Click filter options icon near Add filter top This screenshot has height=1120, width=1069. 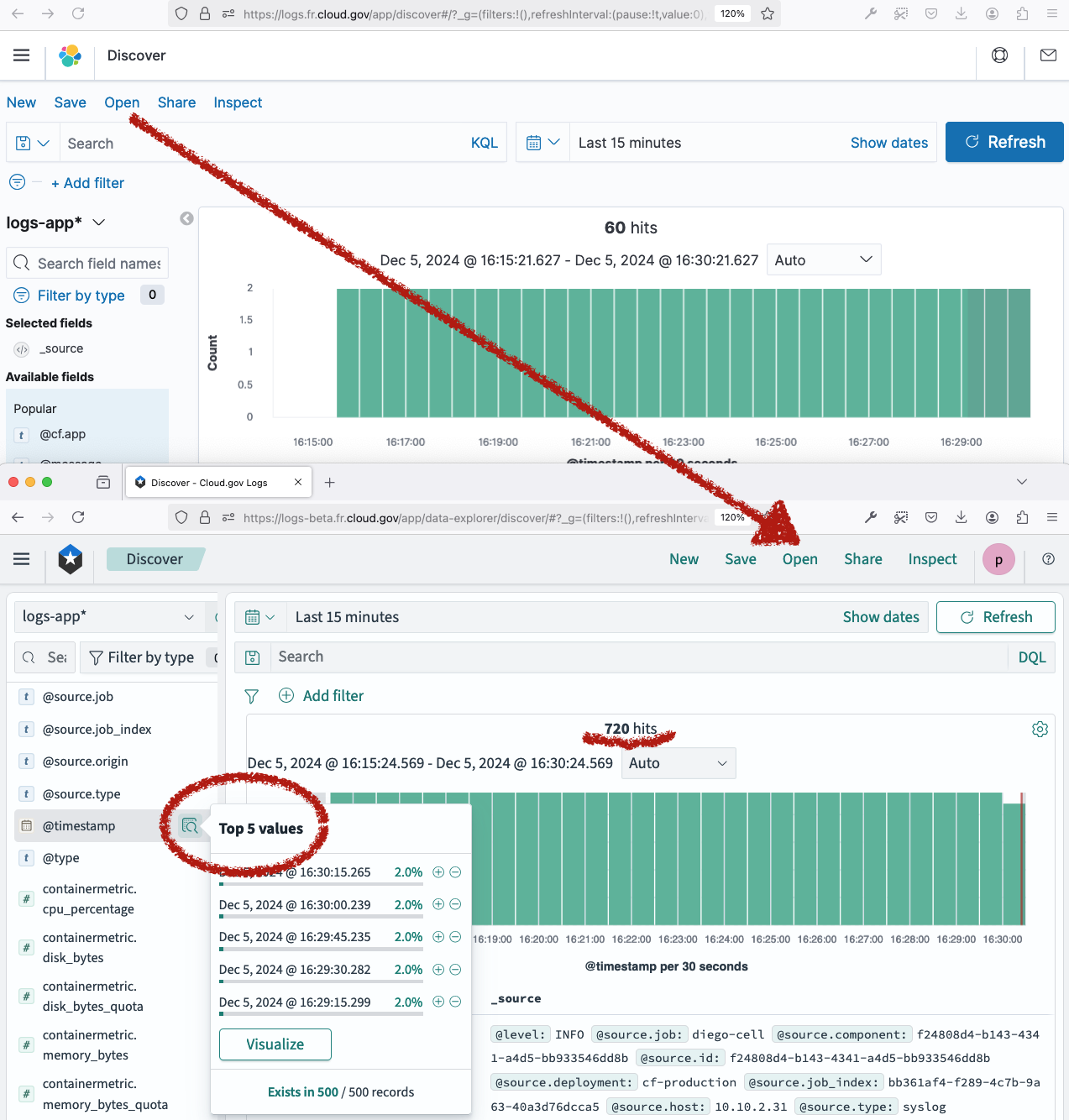point(17,182)
